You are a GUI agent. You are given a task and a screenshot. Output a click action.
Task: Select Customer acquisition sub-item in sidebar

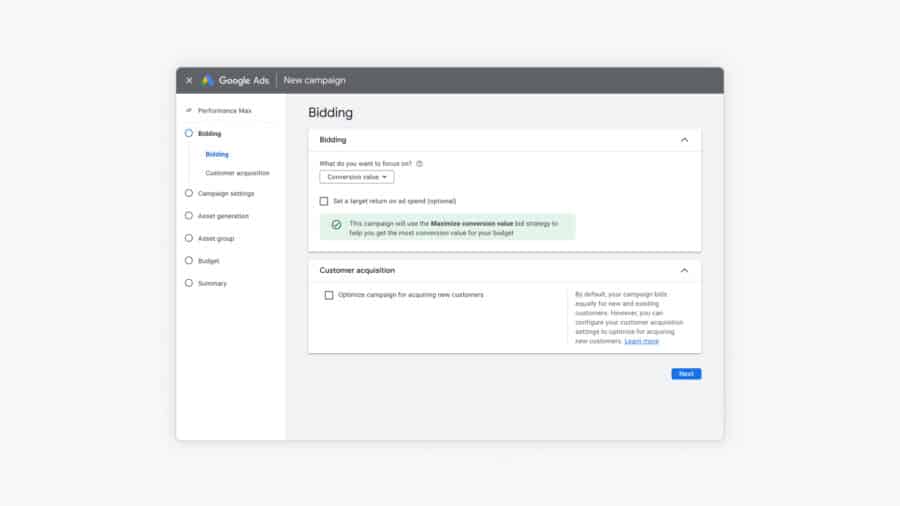pyautogui.click(x=237, y=173)
